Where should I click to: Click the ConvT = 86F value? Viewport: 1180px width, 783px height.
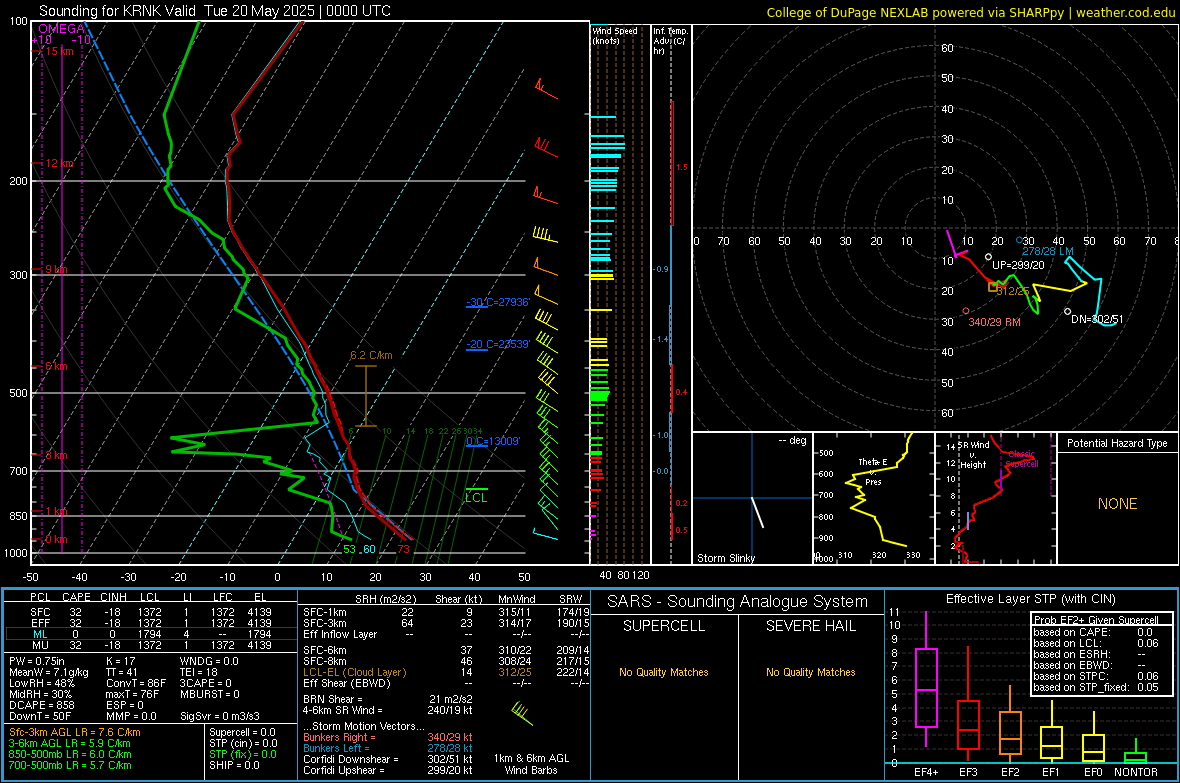tap(136, 684)
